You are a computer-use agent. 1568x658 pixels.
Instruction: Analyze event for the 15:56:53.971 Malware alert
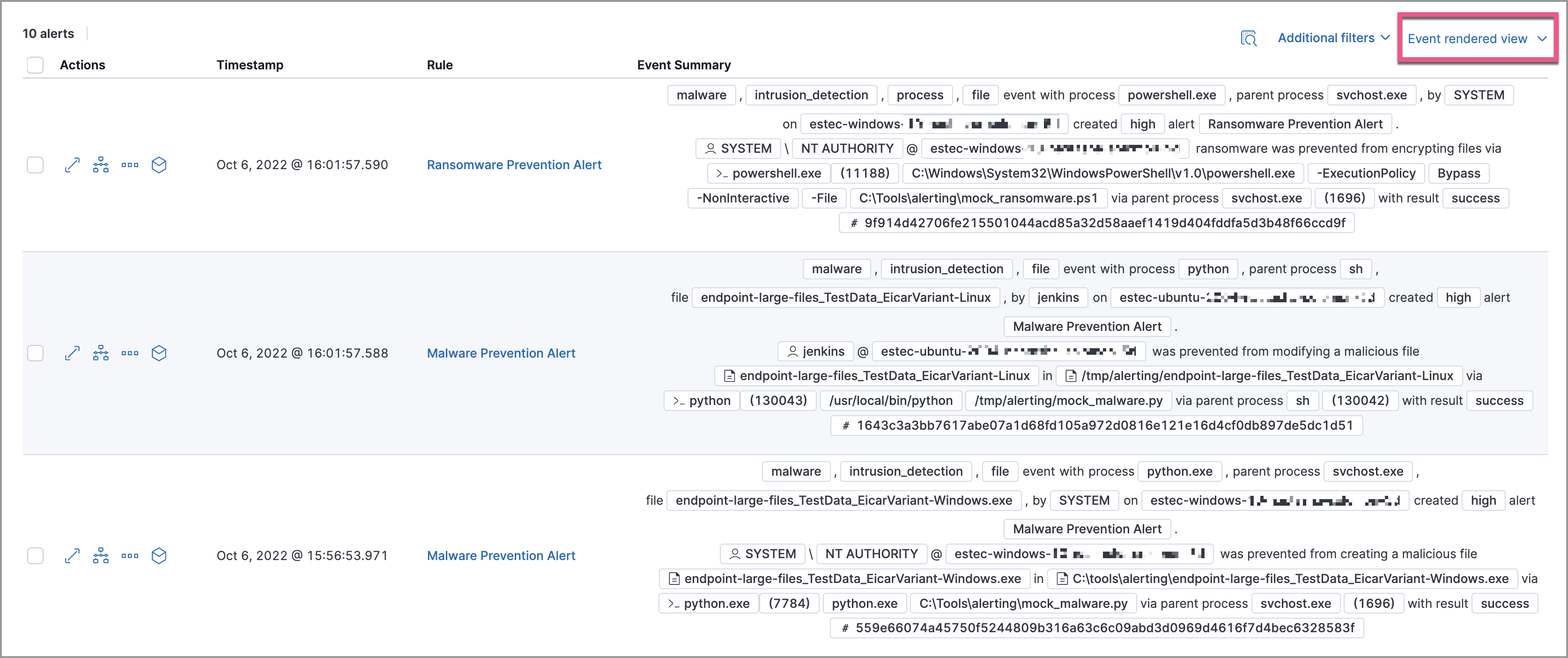click(x=101, y=556)
